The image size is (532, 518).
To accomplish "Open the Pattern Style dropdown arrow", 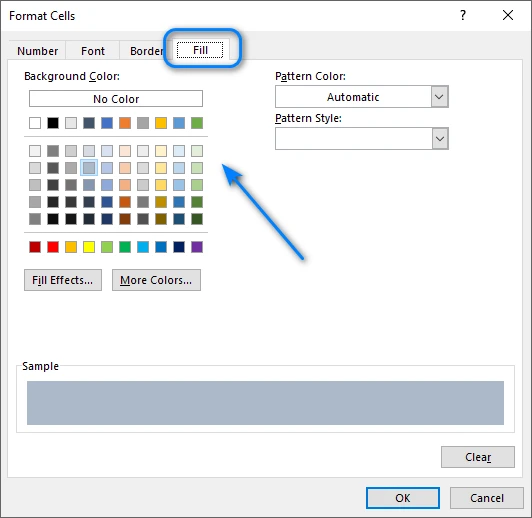I will [x=440, y=138].
